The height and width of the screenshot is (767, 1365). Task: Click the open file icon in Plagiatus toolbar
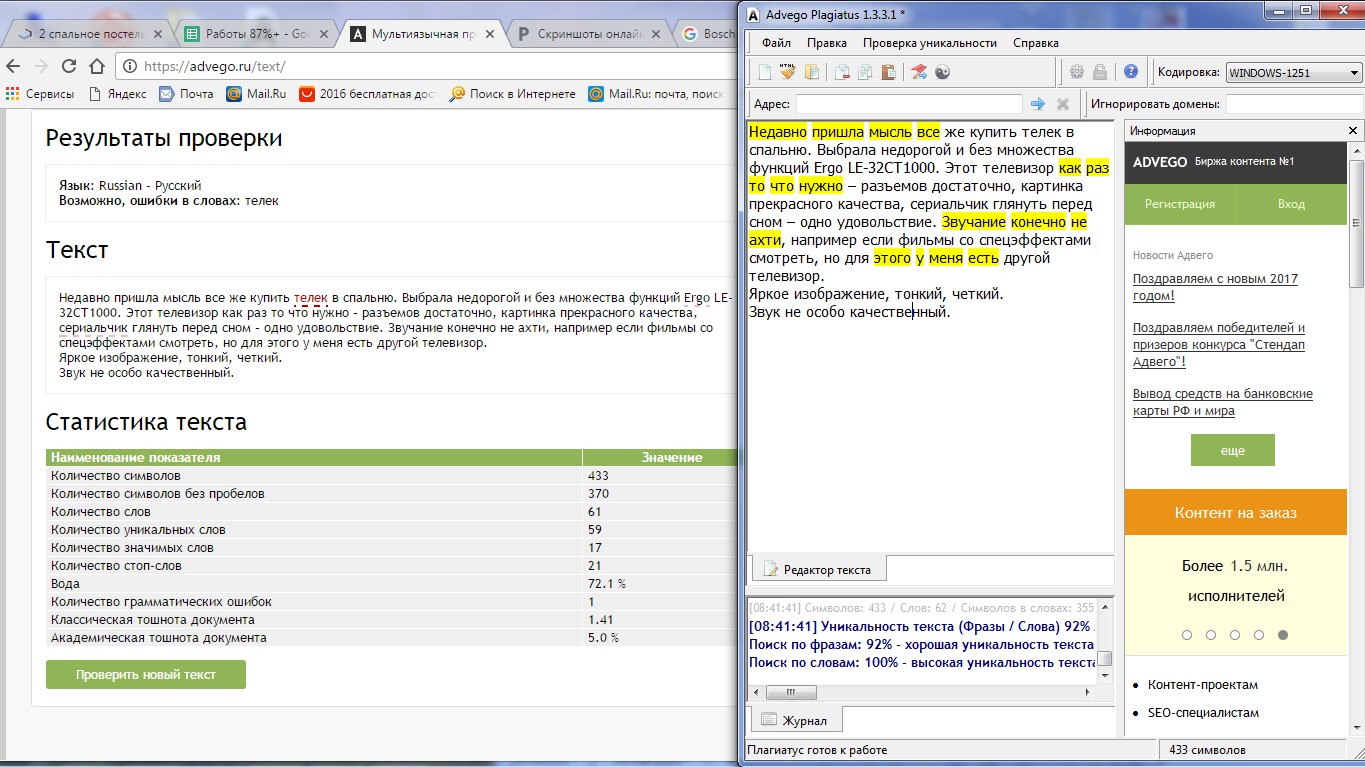pos(812,72)
